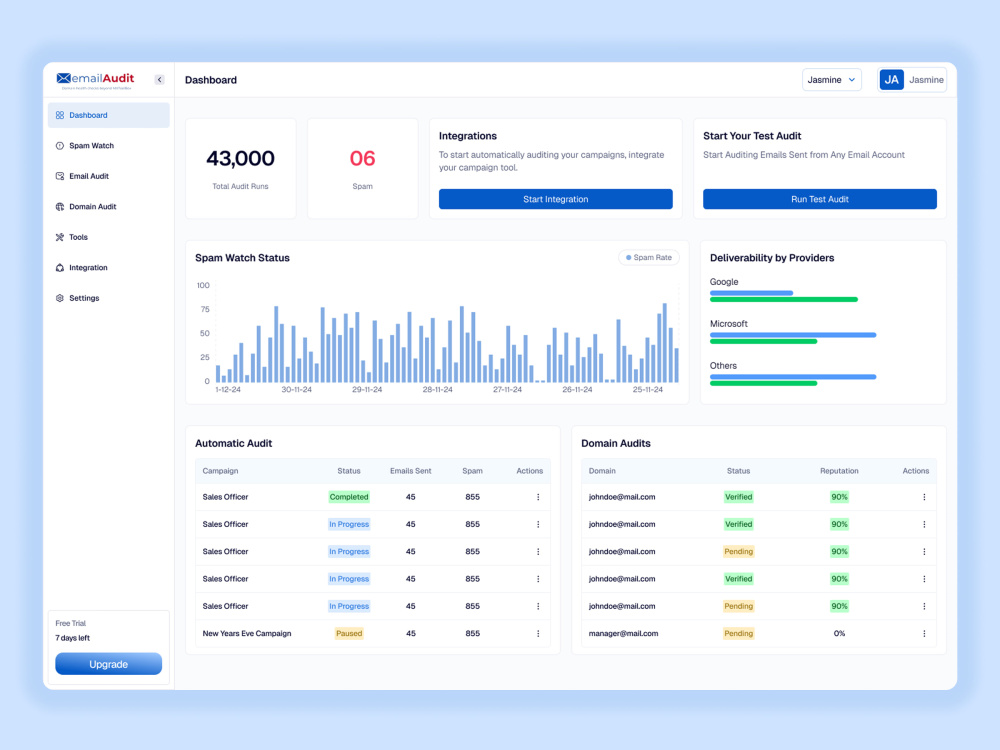The width and height of the screenshot is (1000, 750).
Task: Click the manager@mail.com domain entry
Action: click(x=623, y=633)
